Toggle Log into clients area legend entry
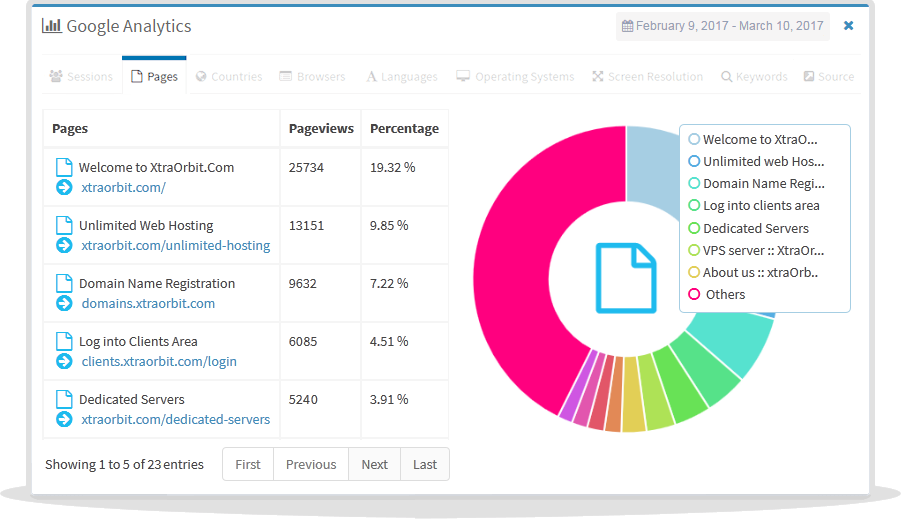This screenshot has width=902, height=521. click(754, 206)
